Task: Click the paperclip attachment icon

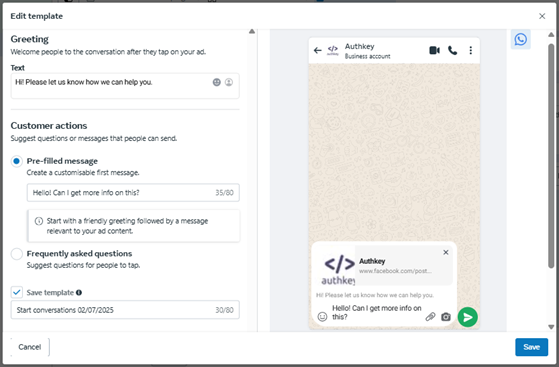Action: [x=430, y=316]
